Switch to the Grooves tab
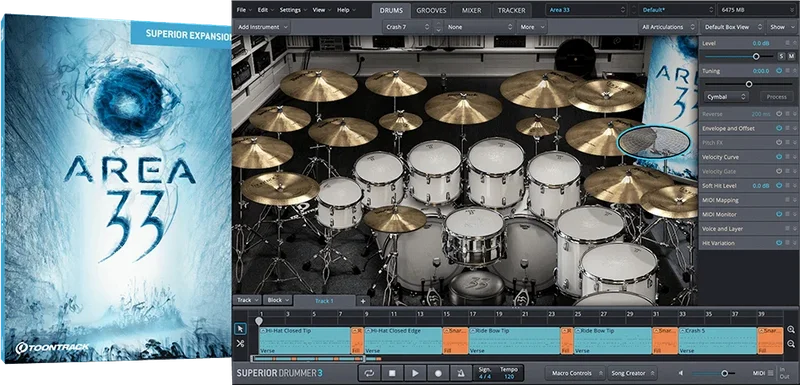 431,10
